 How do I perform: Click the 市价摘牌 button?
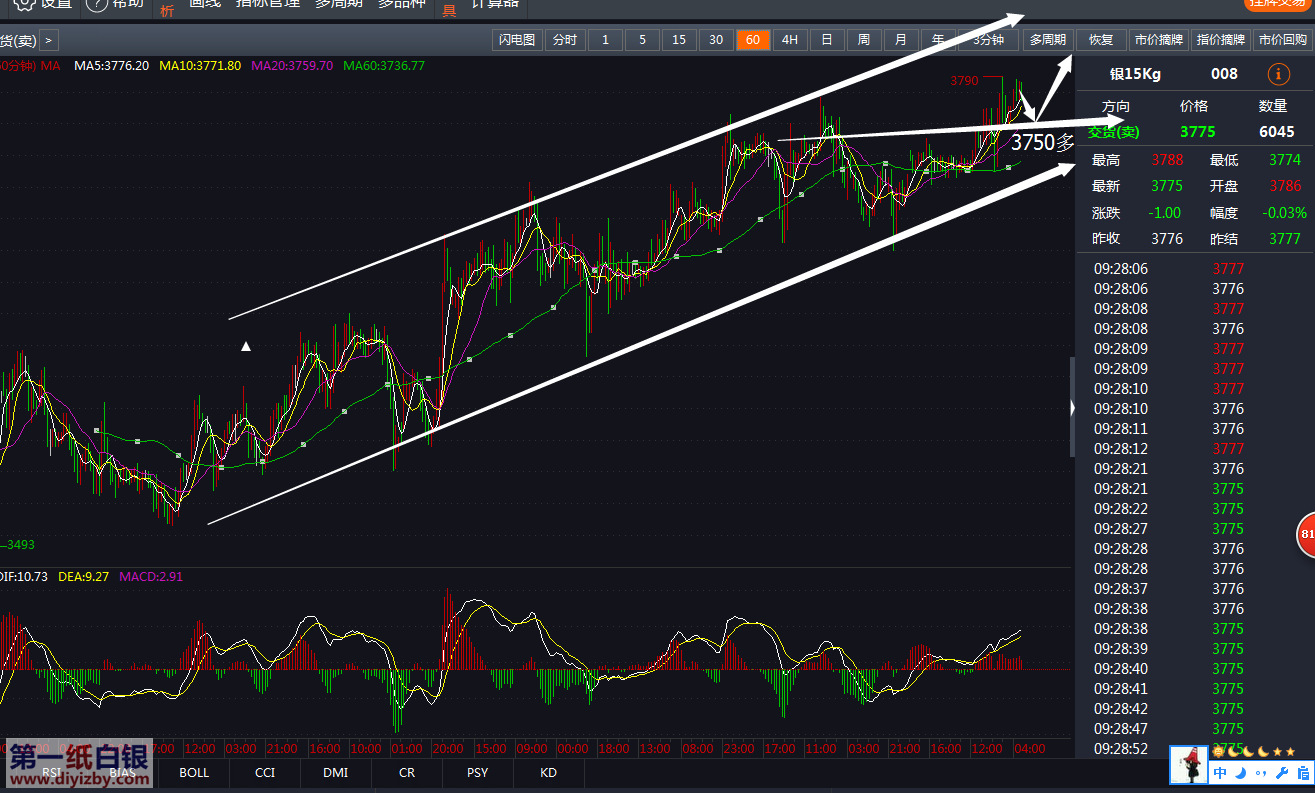pyautogui.click(x=1158, y=40)
